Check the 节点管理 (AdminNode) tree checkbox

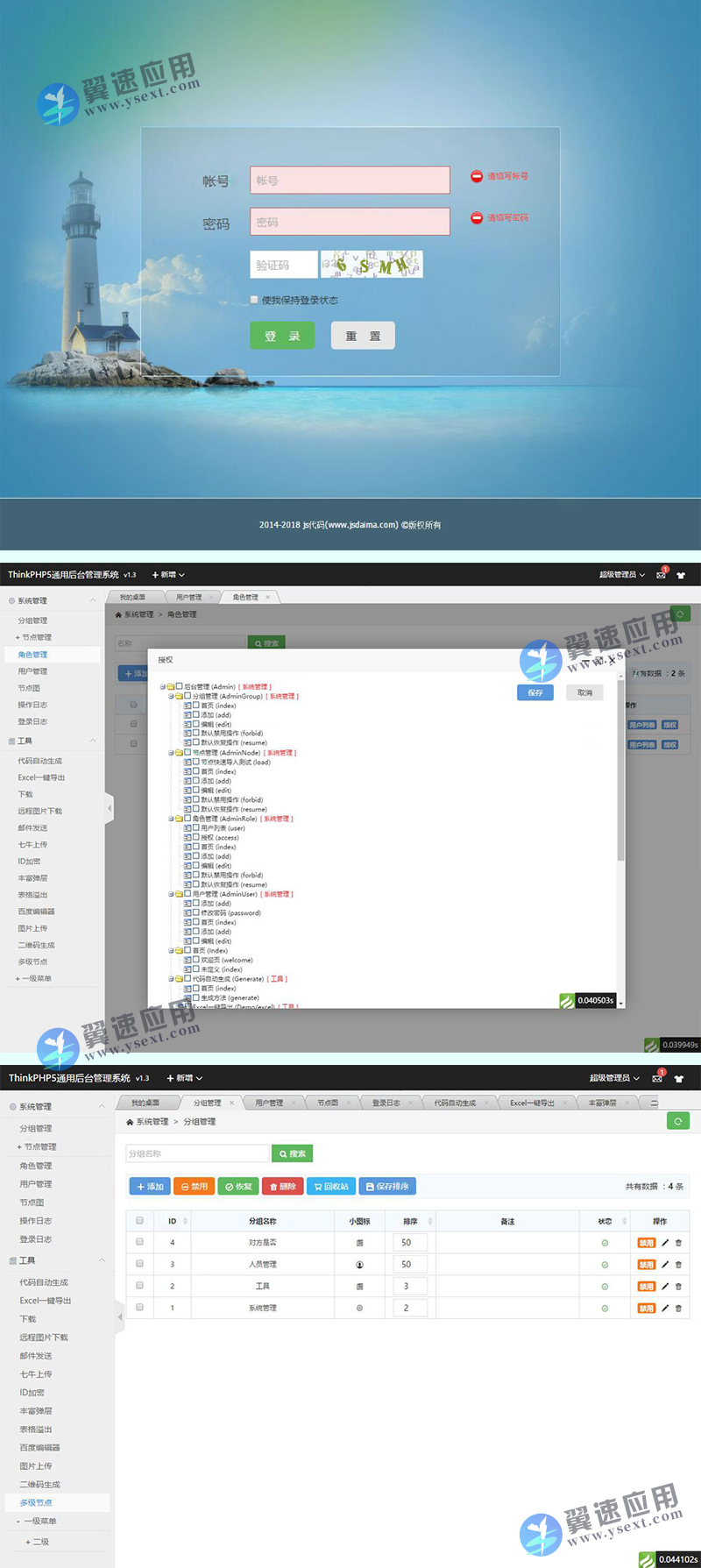[x=188, y=752]
